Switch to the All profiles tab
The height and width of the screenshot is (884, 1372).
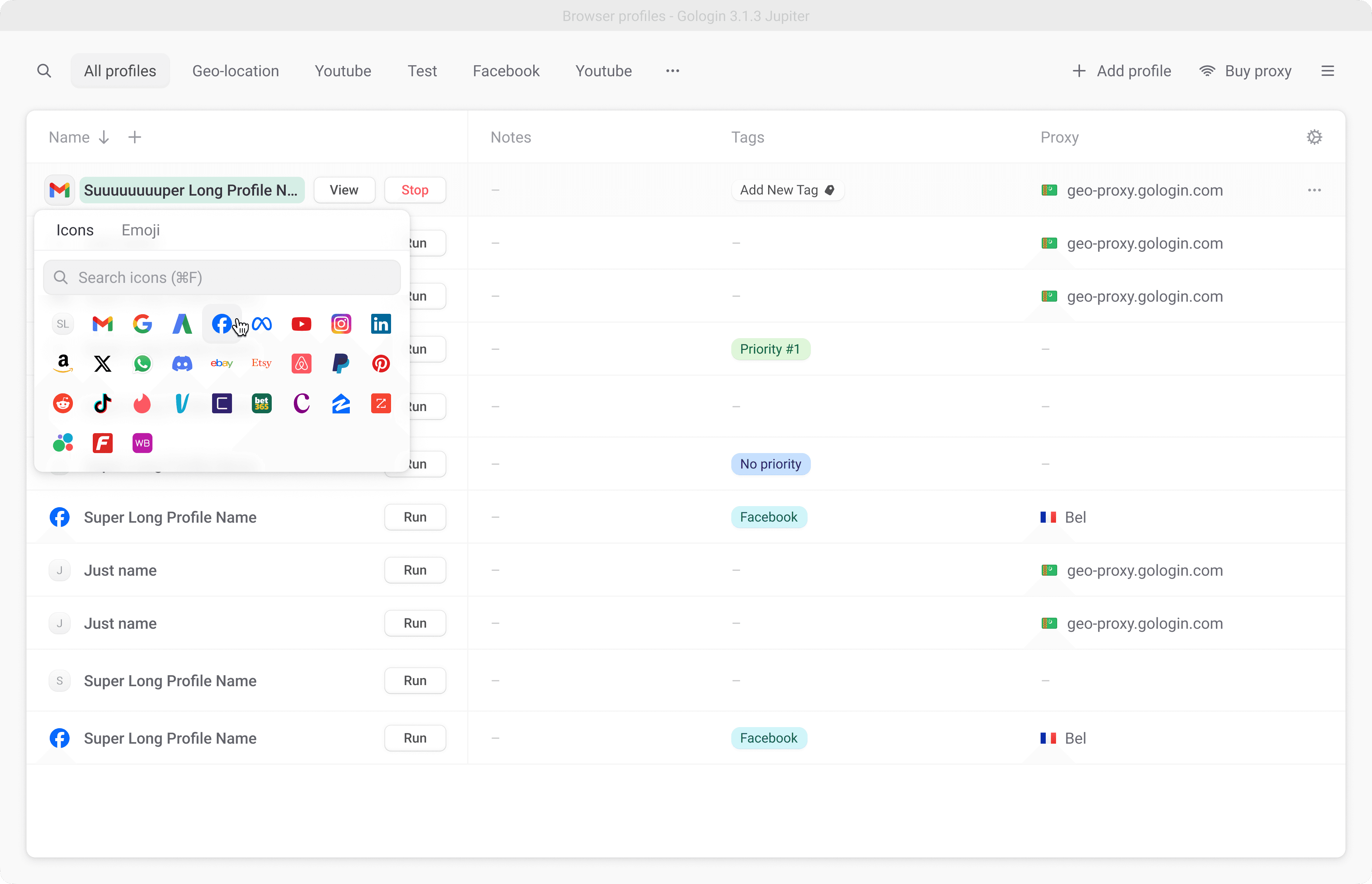(120, 71)
